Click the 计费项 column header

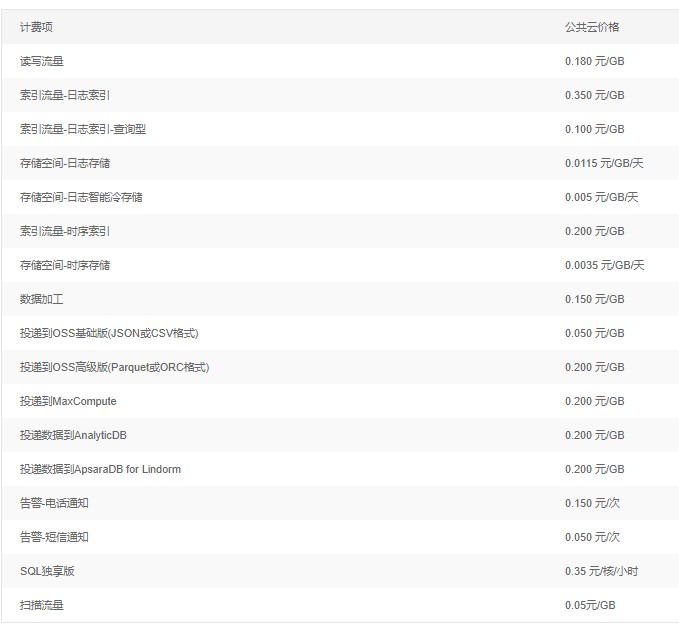click(36, 27)
